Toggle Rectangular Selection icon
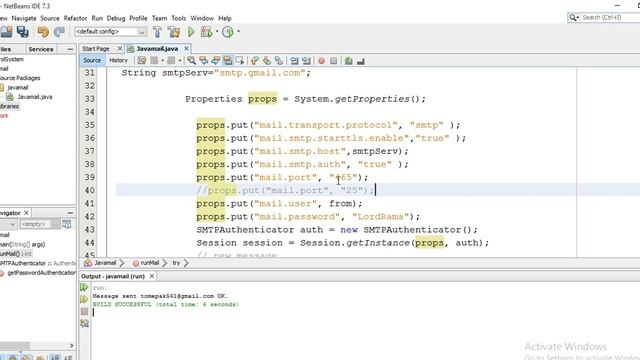 coord(240,61)
